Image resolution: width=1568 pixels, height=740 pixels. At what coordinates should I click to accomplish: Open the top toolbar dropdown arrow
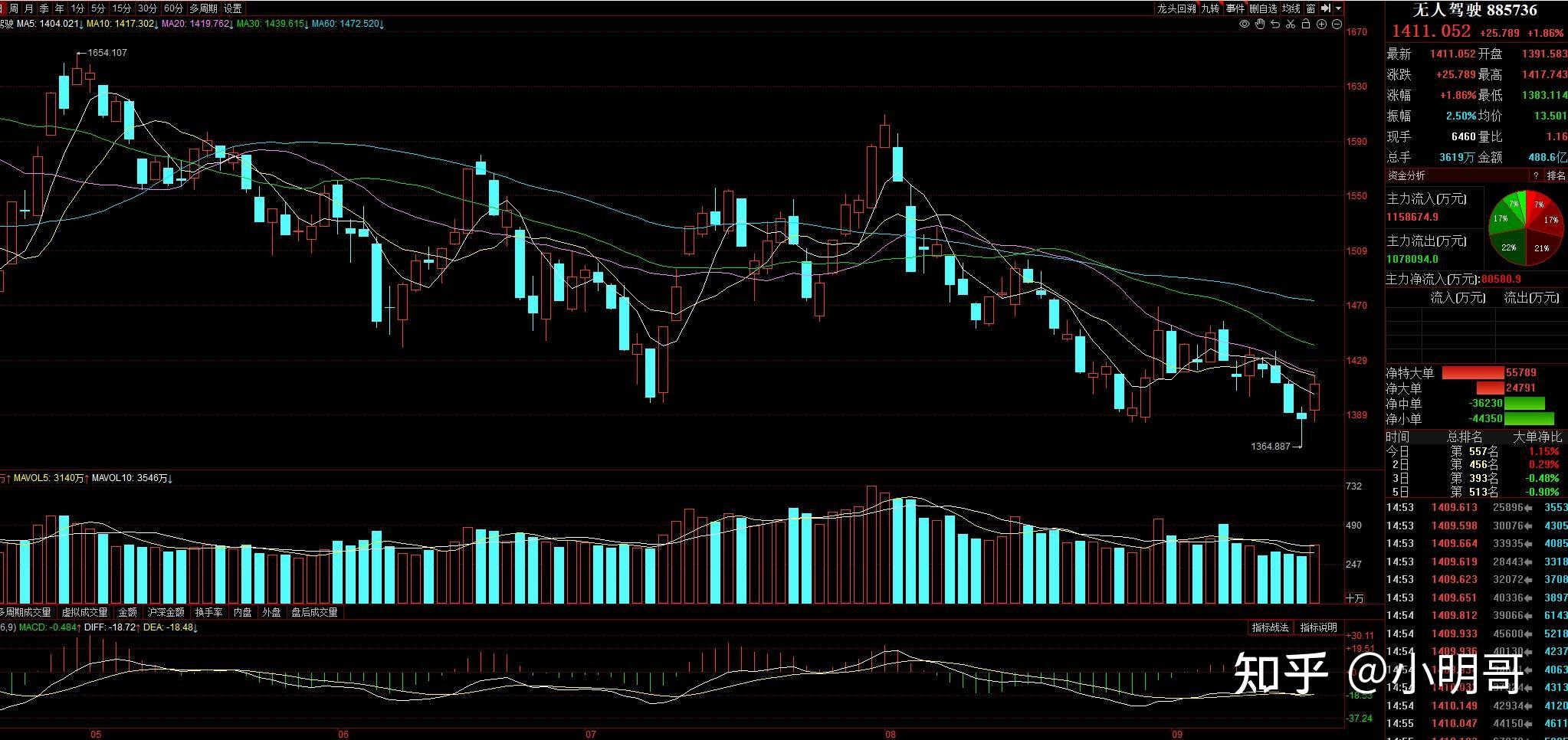pos(1338,8)
